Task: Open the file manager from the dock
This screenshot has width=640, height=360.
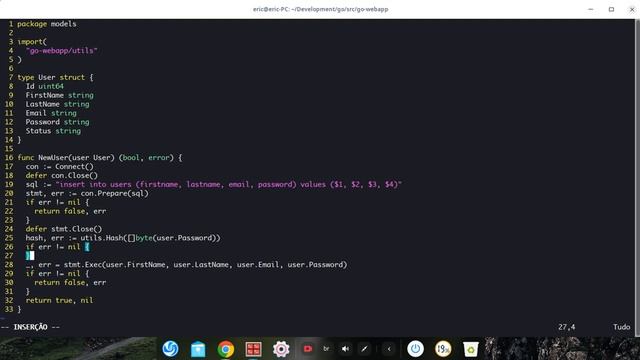Action: (x=198, y=349)
